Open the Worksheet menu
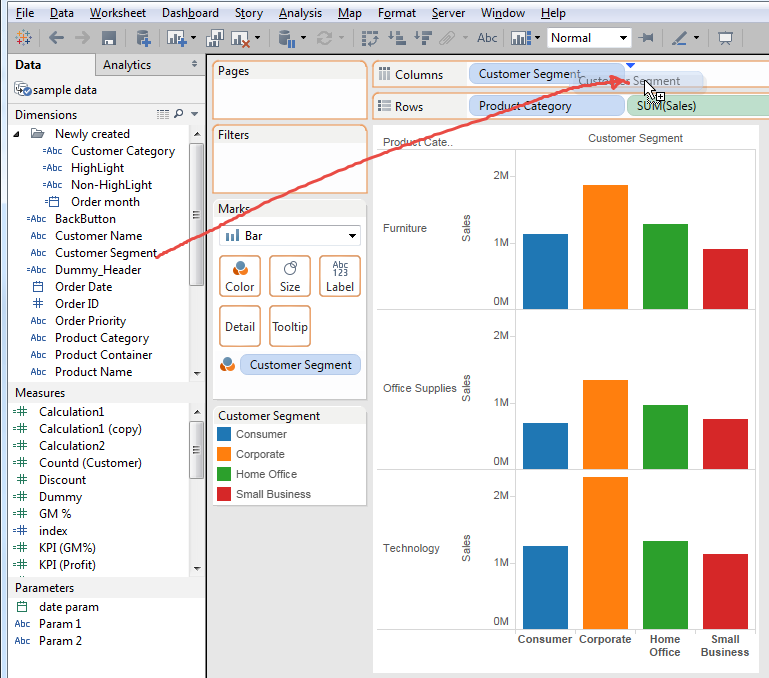Viewport: 769px width, 678px height. 118,13
